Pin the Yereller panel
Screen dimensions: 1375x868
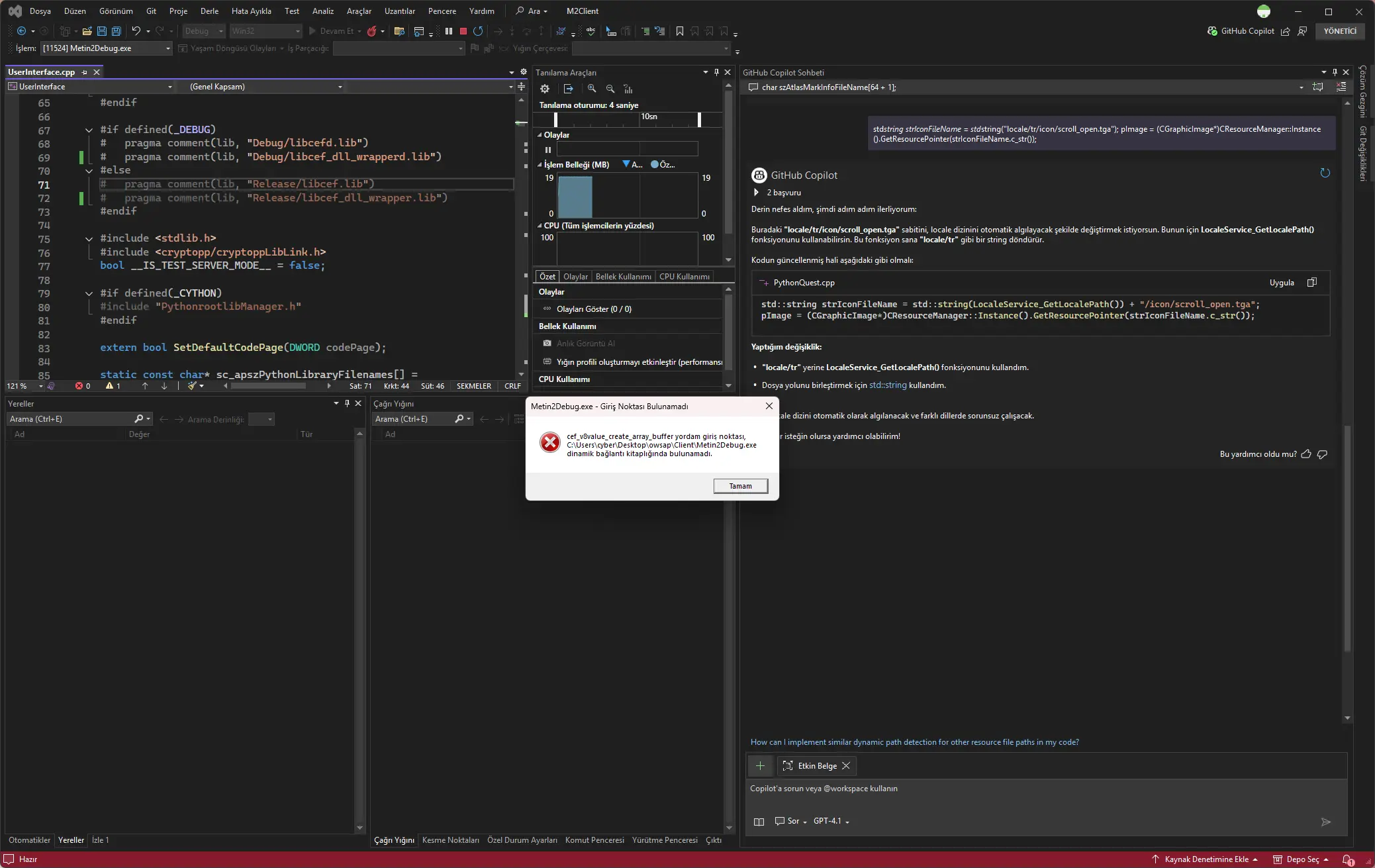(347, 403)
